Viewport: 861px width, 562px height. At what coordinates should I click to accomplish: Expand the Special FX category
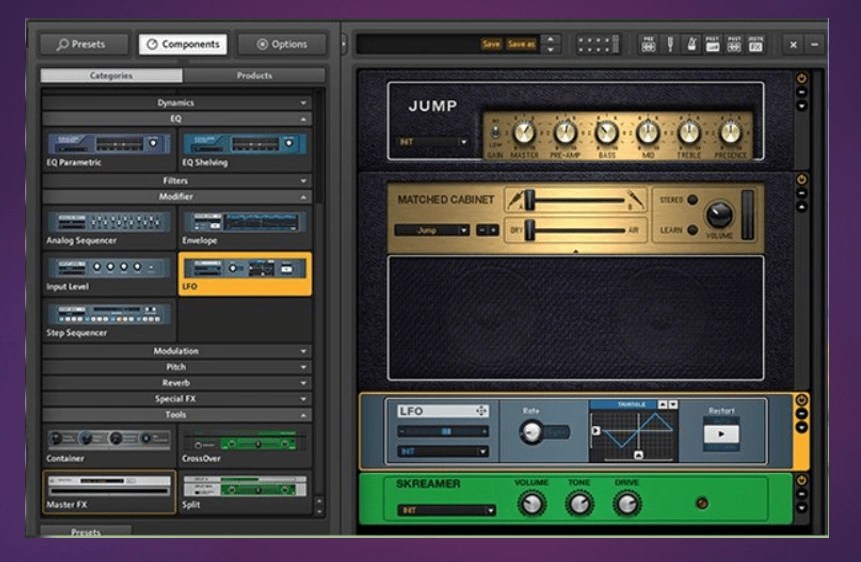tap(177, 399)
